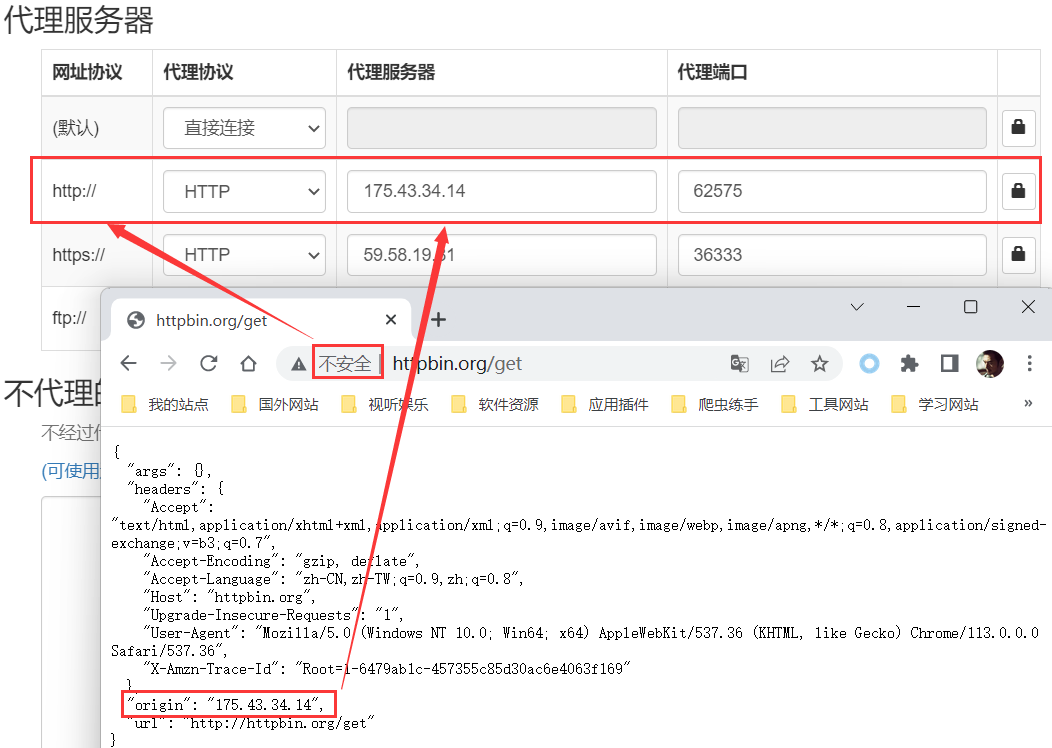Screen dimensions: 1052x748
Task: Share this page via share icon
Action: [780, 364]
